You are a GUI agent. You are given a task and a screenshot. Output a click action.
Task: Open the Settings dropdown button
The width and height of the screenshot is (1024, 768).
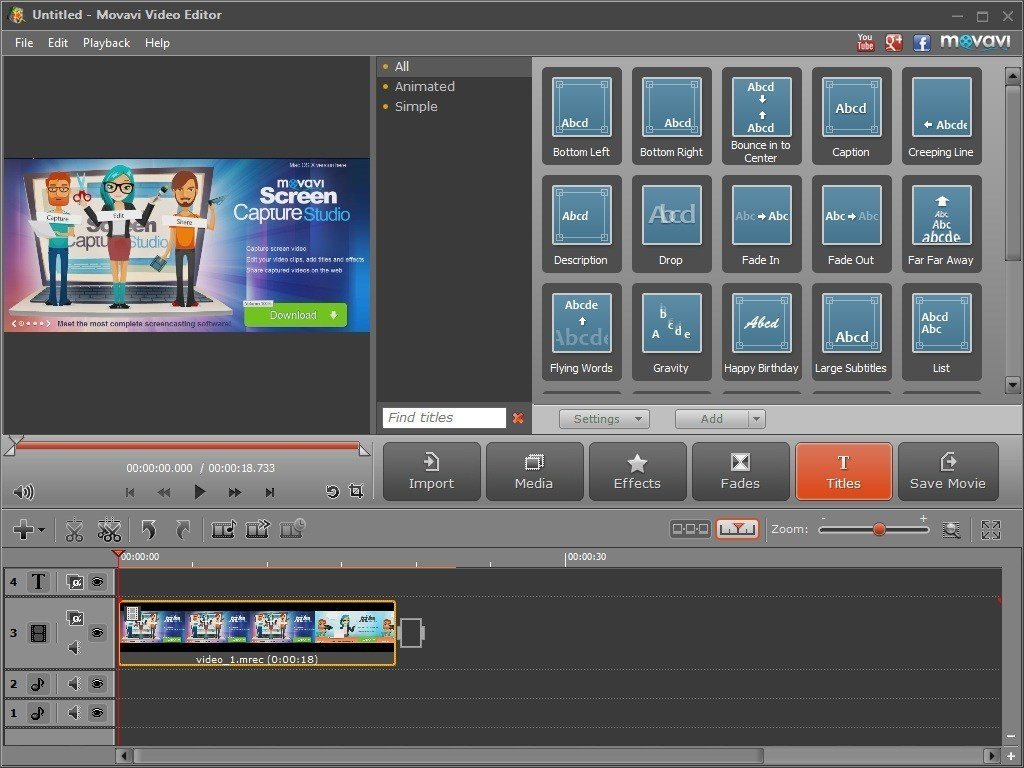[x=604, y=419]
